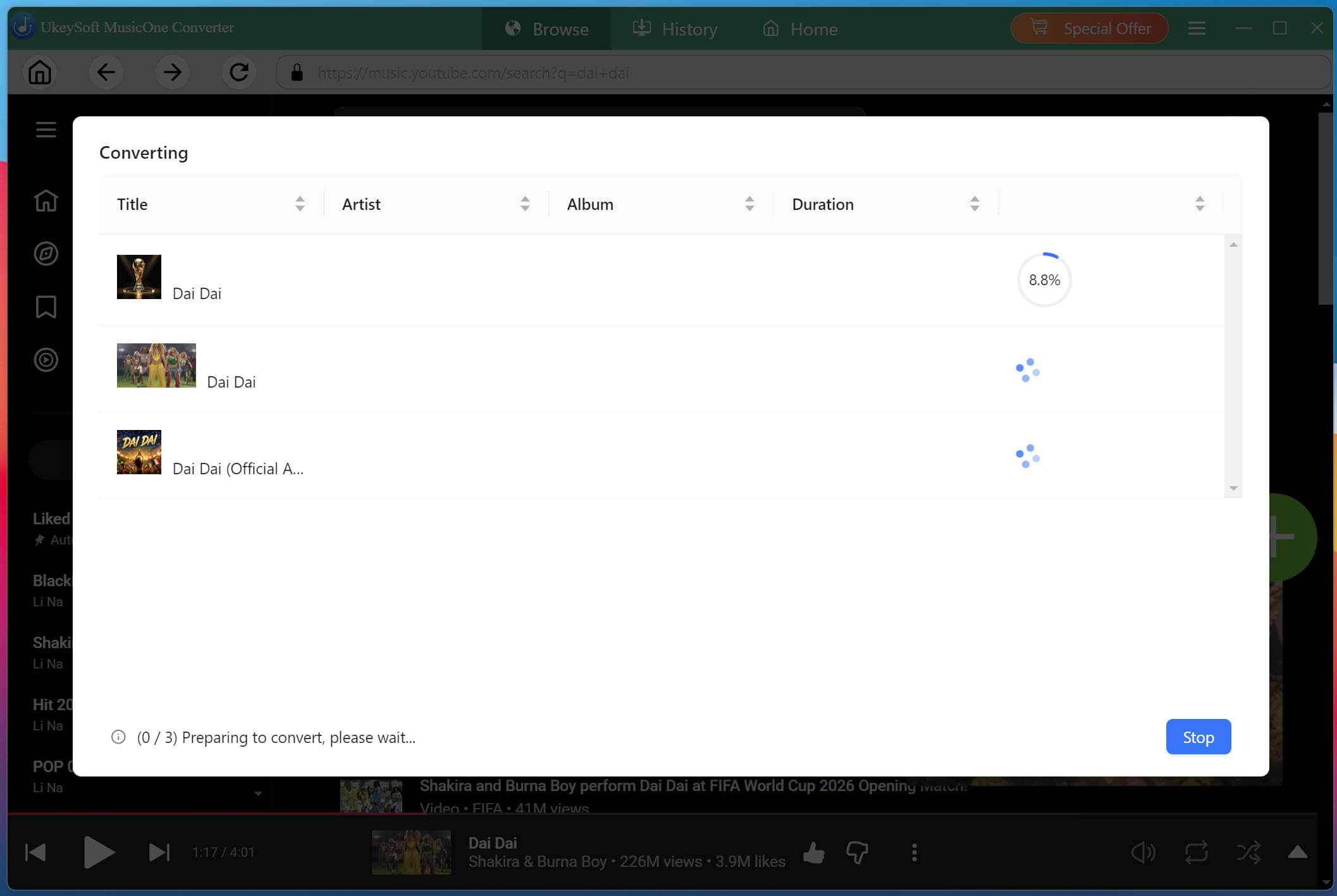This screenshot has height=896, width=1337.
Task: Open the hamburger menu in title bar
Action: tap(1197, 28)
